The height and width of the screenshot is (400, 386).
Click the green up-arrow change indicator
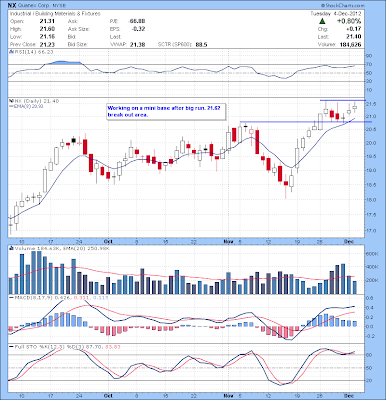tap(322, 21)
